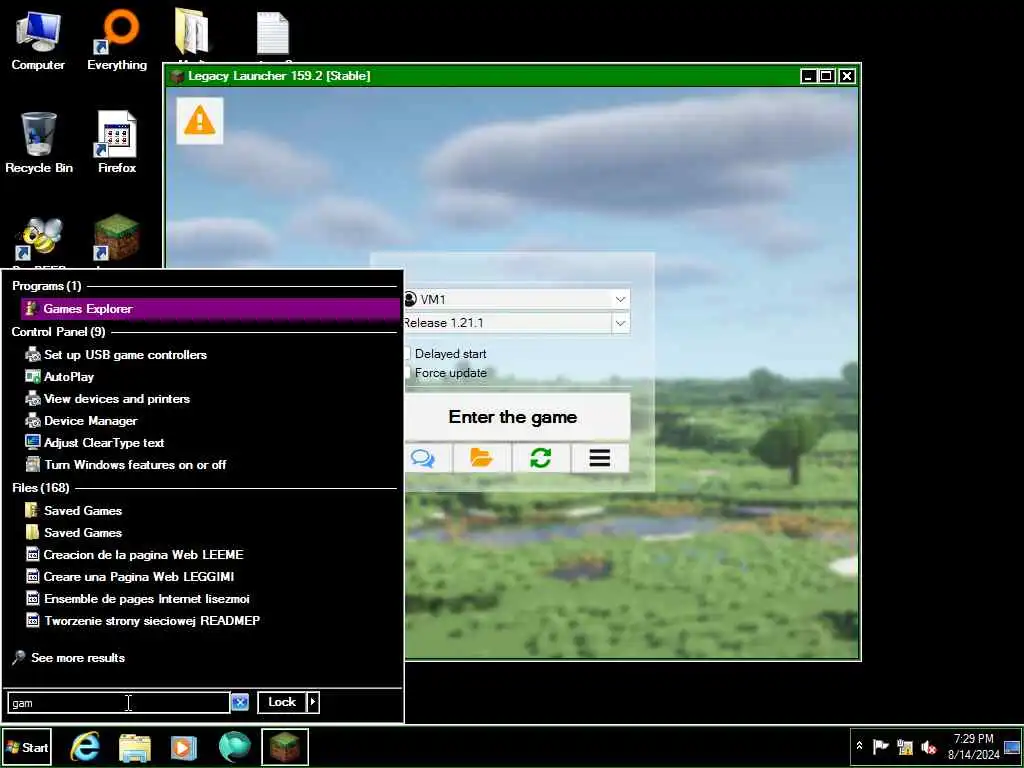Click the Minecraft grass block desktop shortcut
The height and width of the screenshot is (768, 1024).
point(116,238)
